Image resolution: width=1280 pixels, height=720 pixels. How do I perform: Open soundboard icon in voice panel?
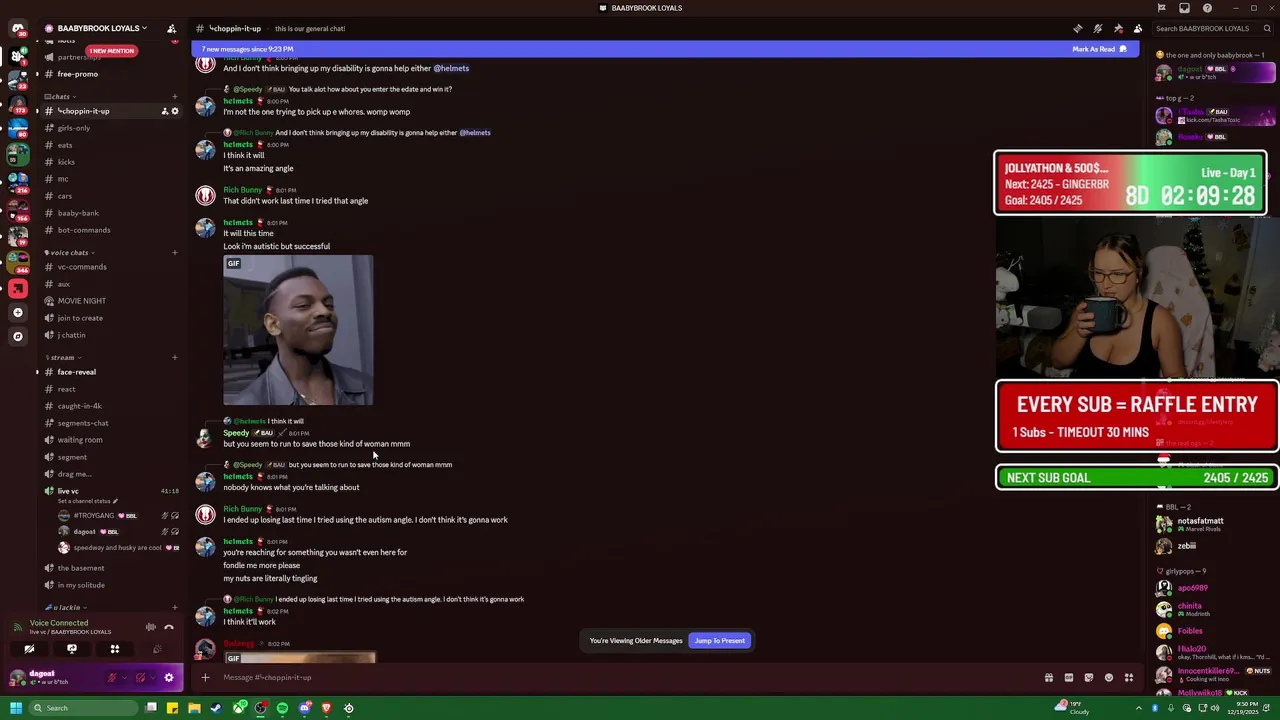coord(157,649)
